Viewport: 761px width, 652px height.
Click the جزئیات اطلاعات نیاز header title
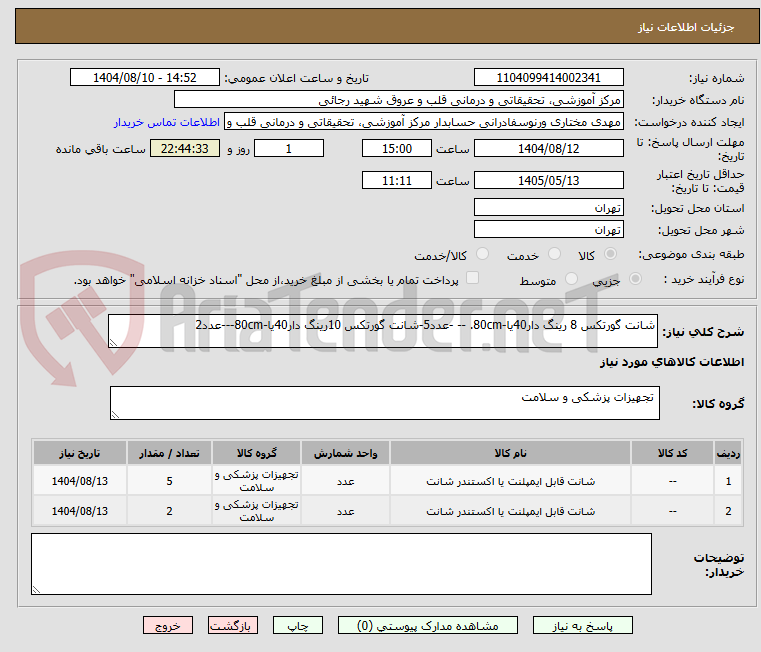pos(685,27)
